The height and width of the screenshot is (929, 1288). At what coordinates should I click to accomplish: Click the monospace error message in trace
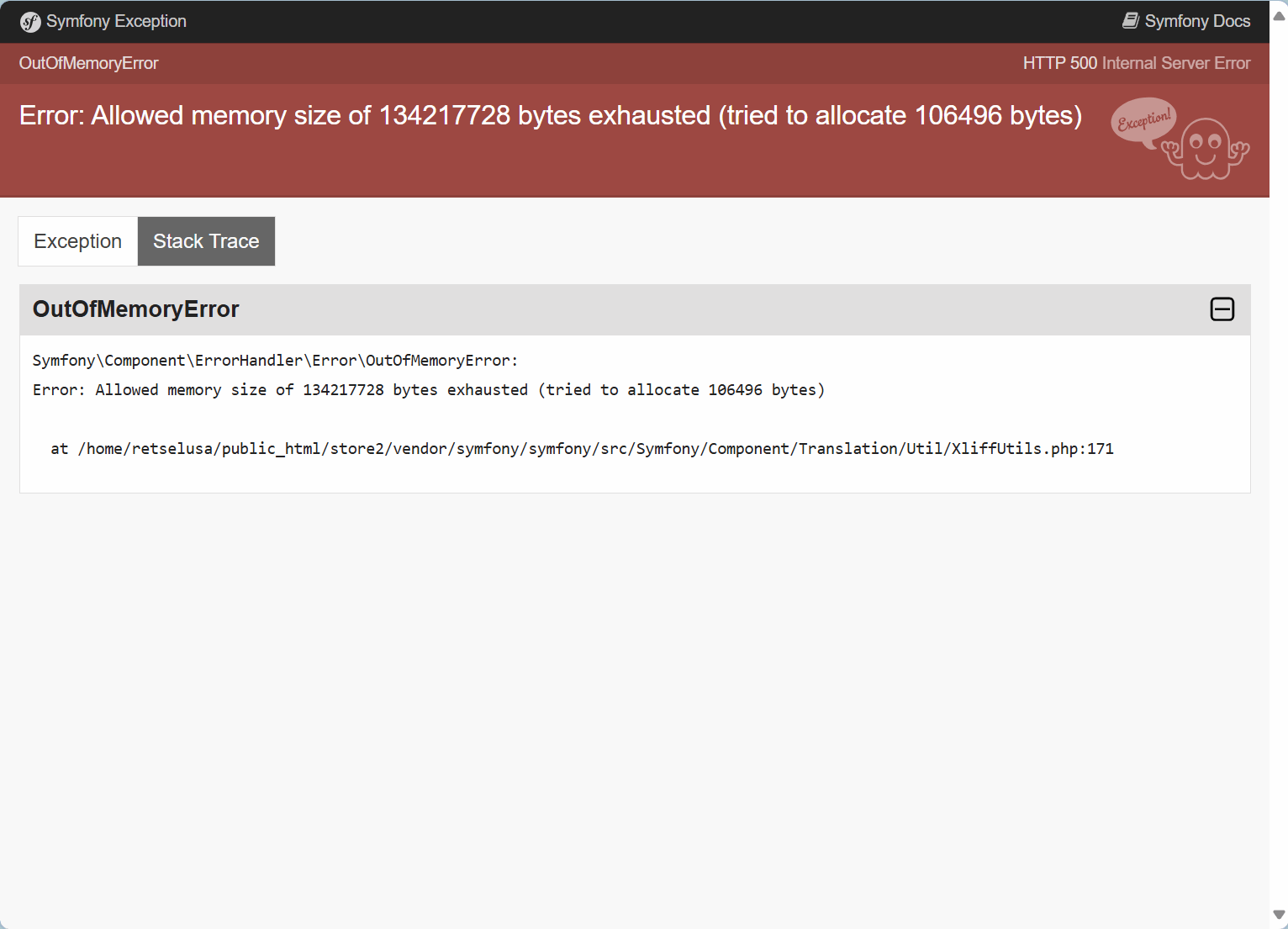pyautogui.click(x=429, y=390)
